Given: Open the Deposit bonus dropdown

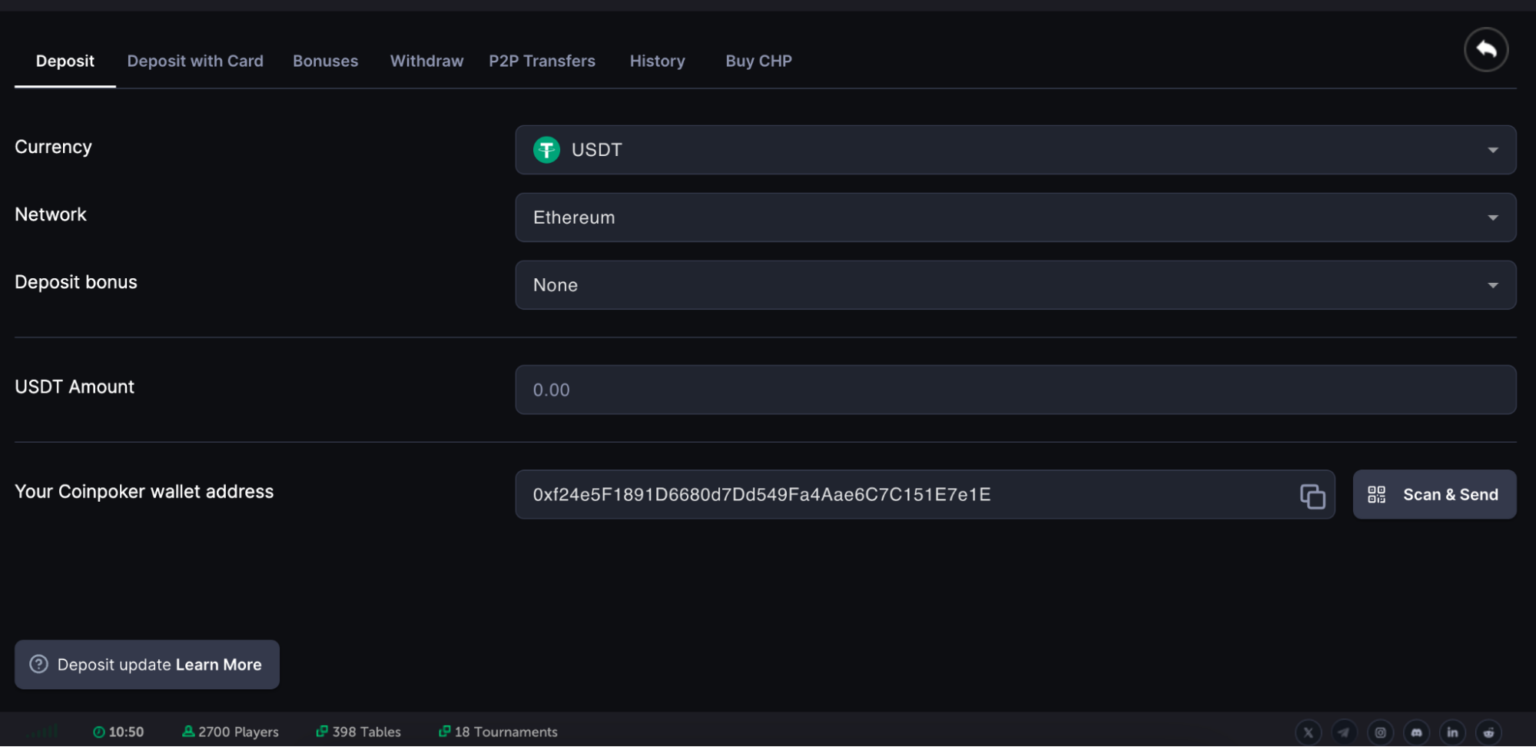Looking at the screenshot, I should point(1015,285).
